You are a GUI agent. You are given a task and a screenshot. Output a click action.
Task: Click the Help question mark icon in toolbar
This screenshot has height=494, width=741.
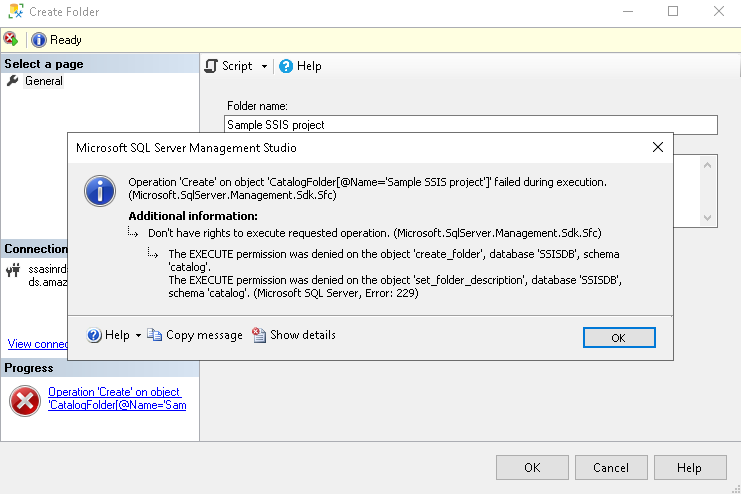pos(286,66)
